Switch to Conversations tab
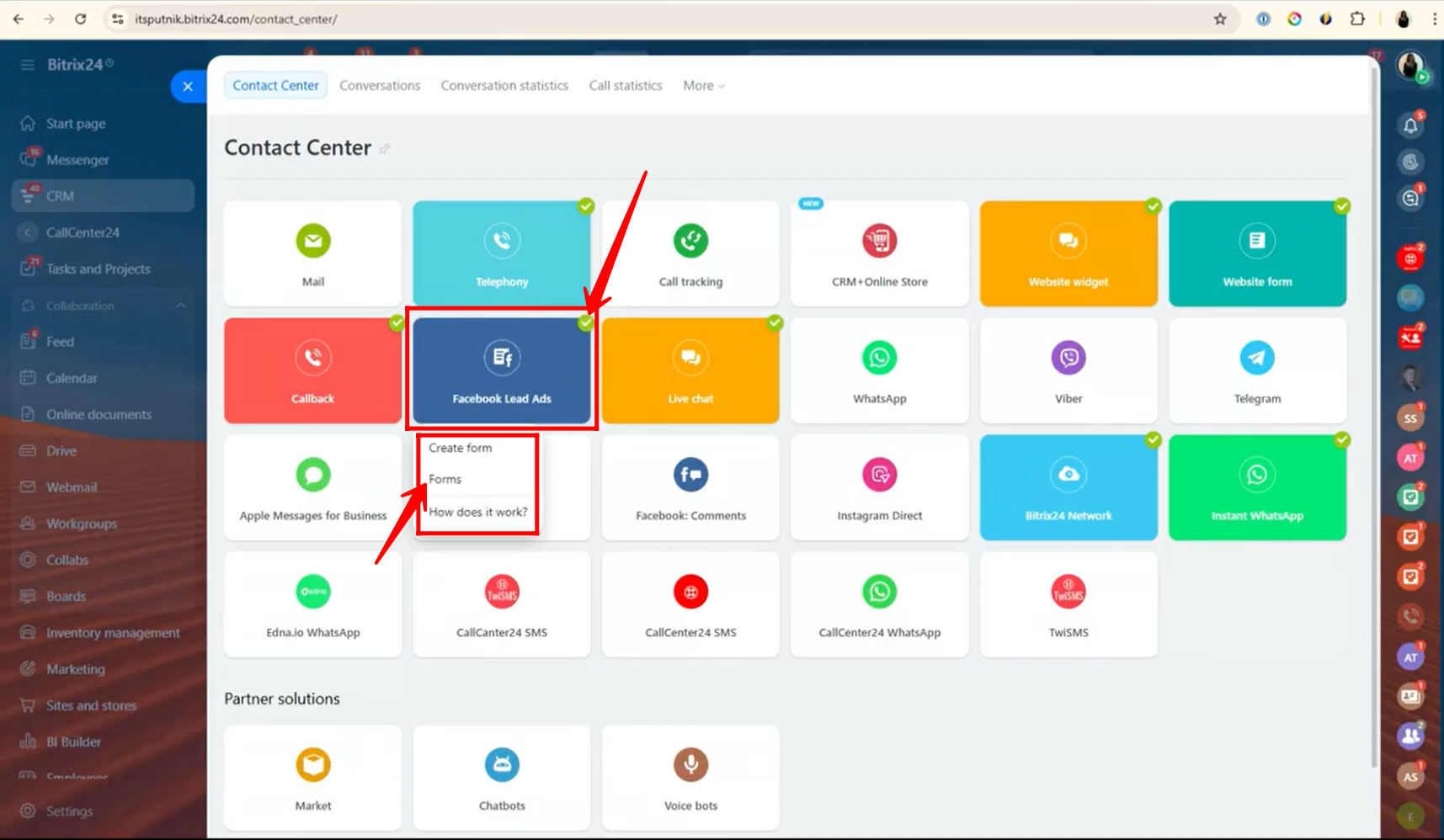1444x840 pixels. pos(380,85)
